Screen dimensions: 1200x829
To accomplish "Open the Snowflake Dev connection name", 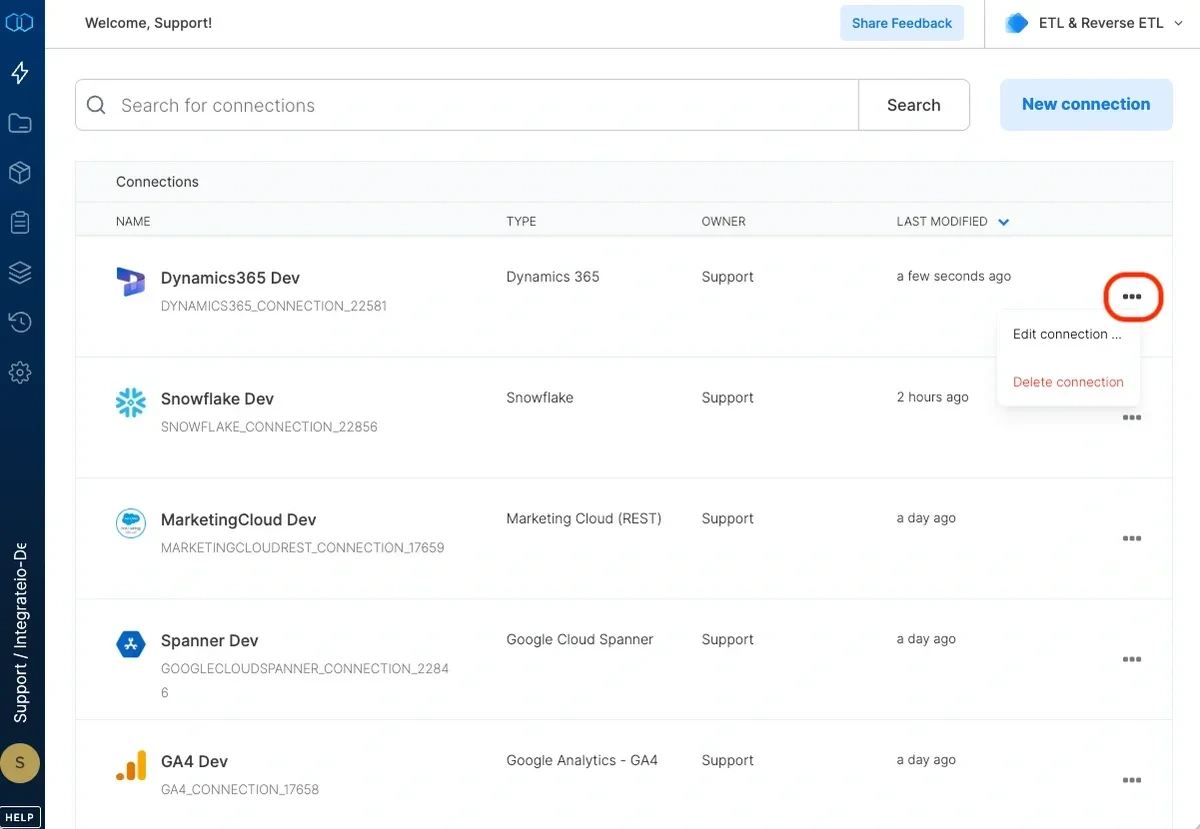I will pyautogui.click(x=217, y=399).
